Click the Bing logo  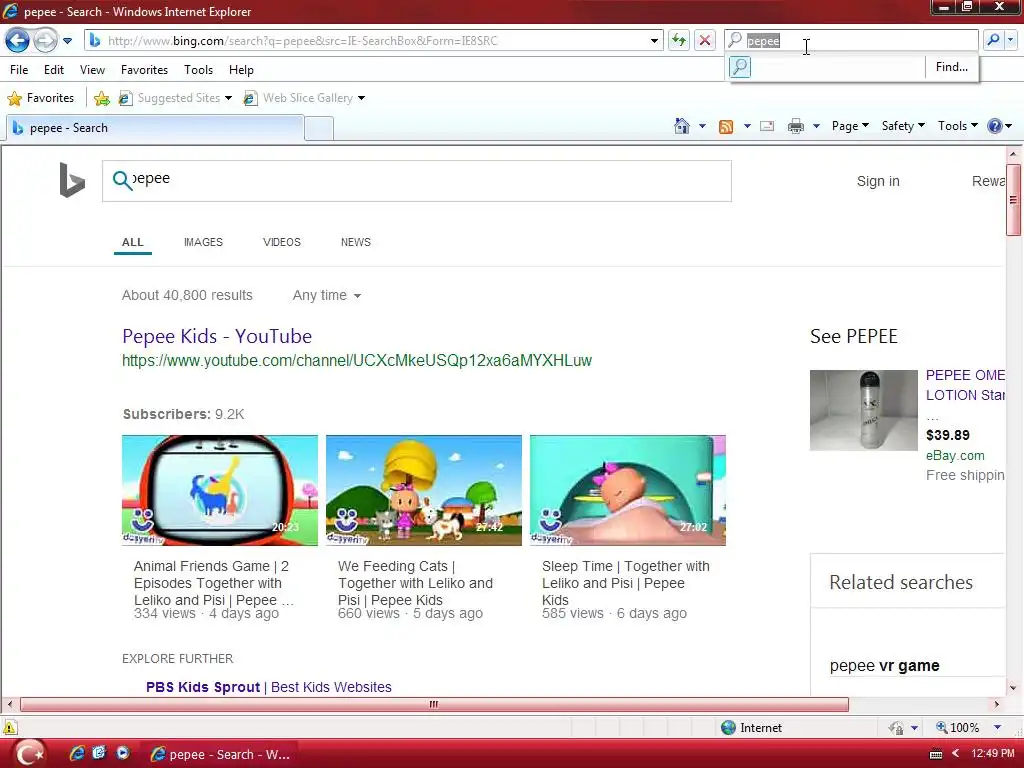(72, 180)
